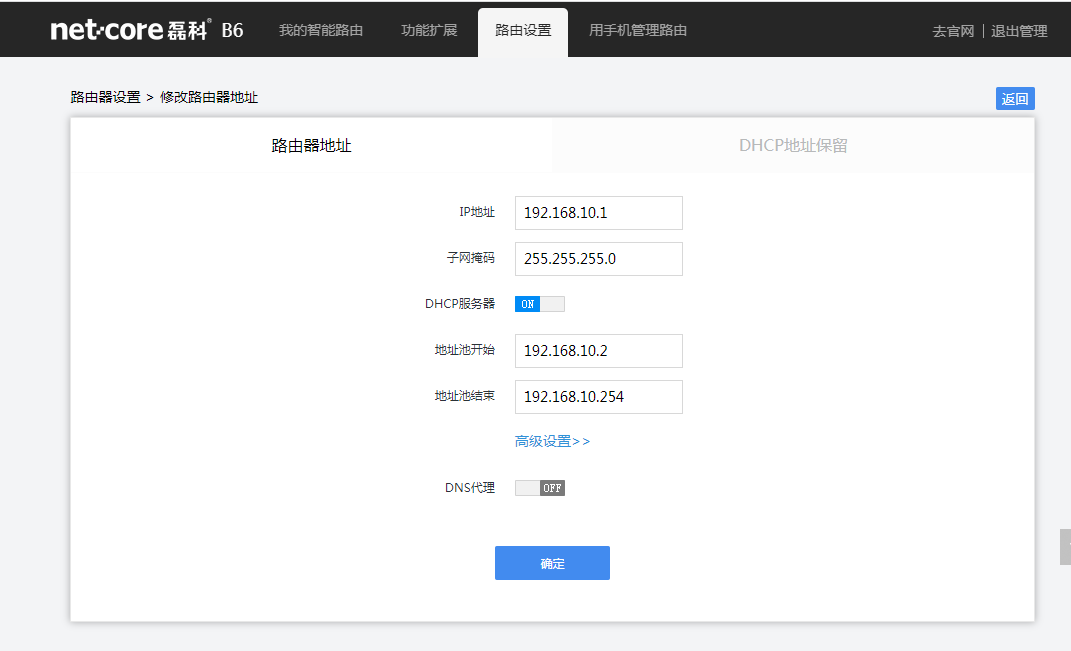Go to 路由器设置 breadcrumb
This screenshot has width=1071, height=651.
click(105, 97)
